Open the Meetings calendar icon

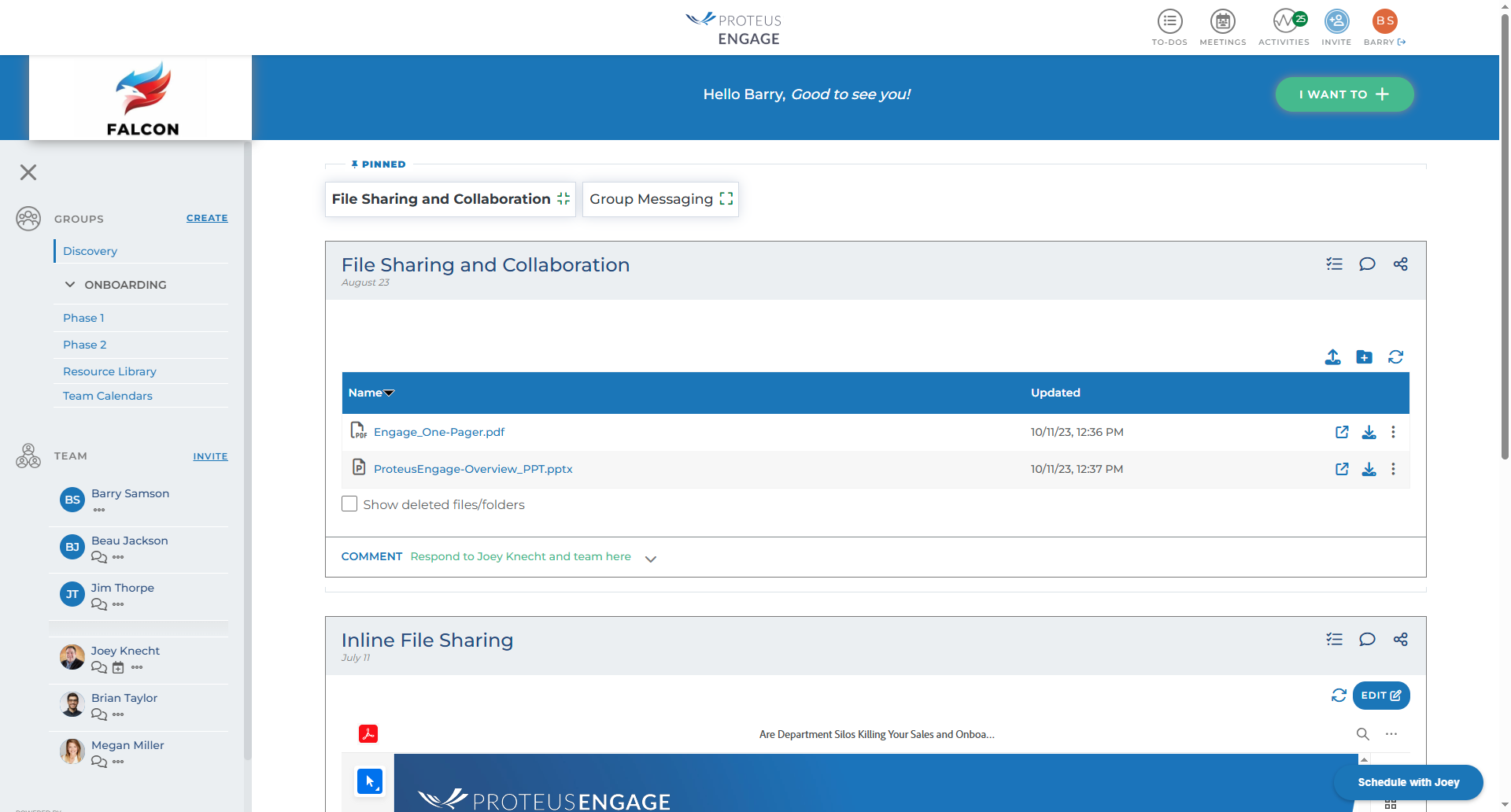point(1222,21)
